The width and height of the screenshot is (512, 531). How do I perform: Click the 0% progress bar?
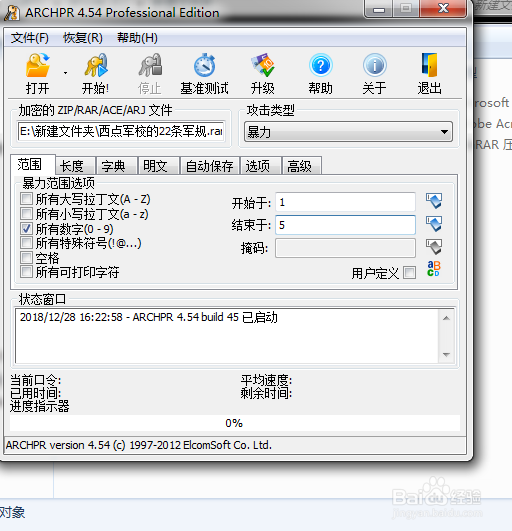[235, 423]
